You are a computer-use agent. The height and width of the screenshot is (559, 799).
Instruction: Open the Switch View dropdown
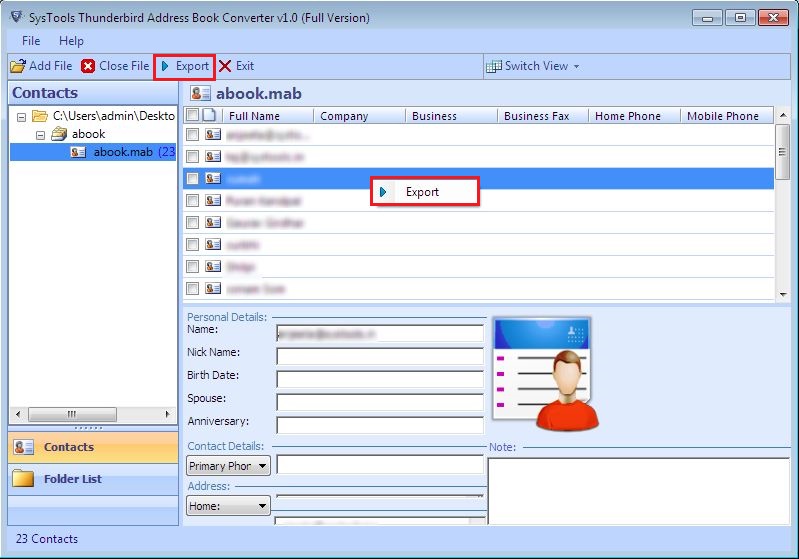533,66
